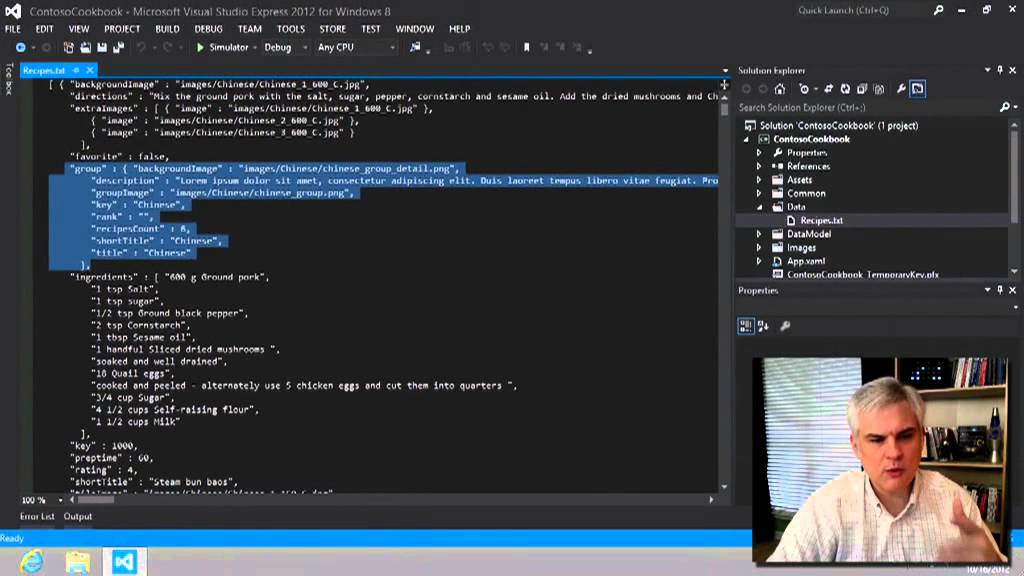
Task: Click the editor vertical scrollbar thumb
Action: pyautogui.click(x=724, y=109)
